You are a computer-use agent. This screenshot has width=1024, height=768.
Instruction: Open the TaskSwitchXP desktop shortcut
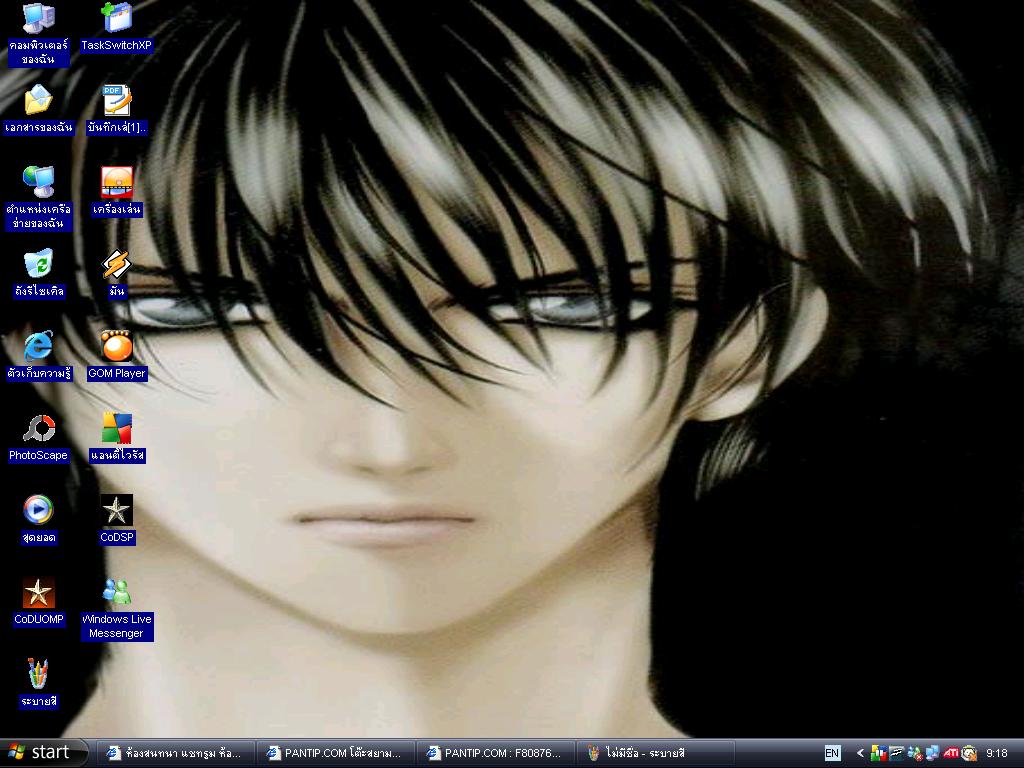(116, 27)
